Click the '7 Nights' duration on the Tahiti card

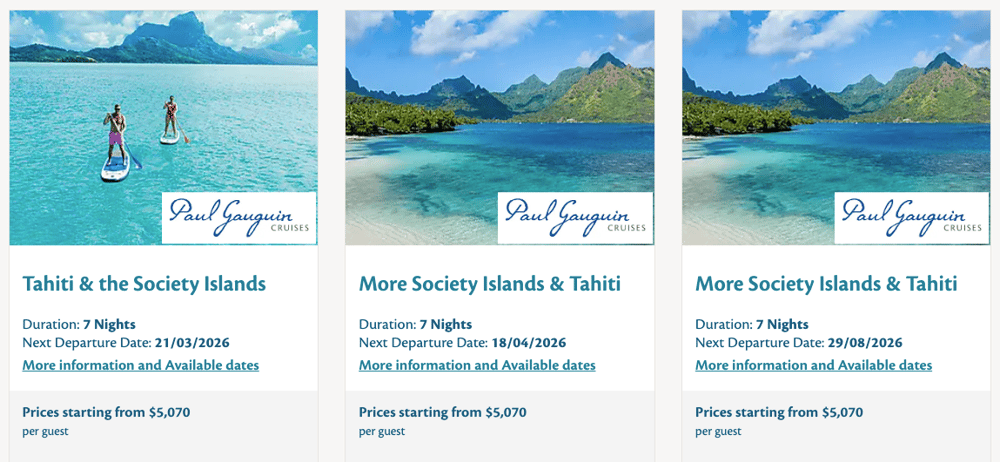(x=109, y=324)
